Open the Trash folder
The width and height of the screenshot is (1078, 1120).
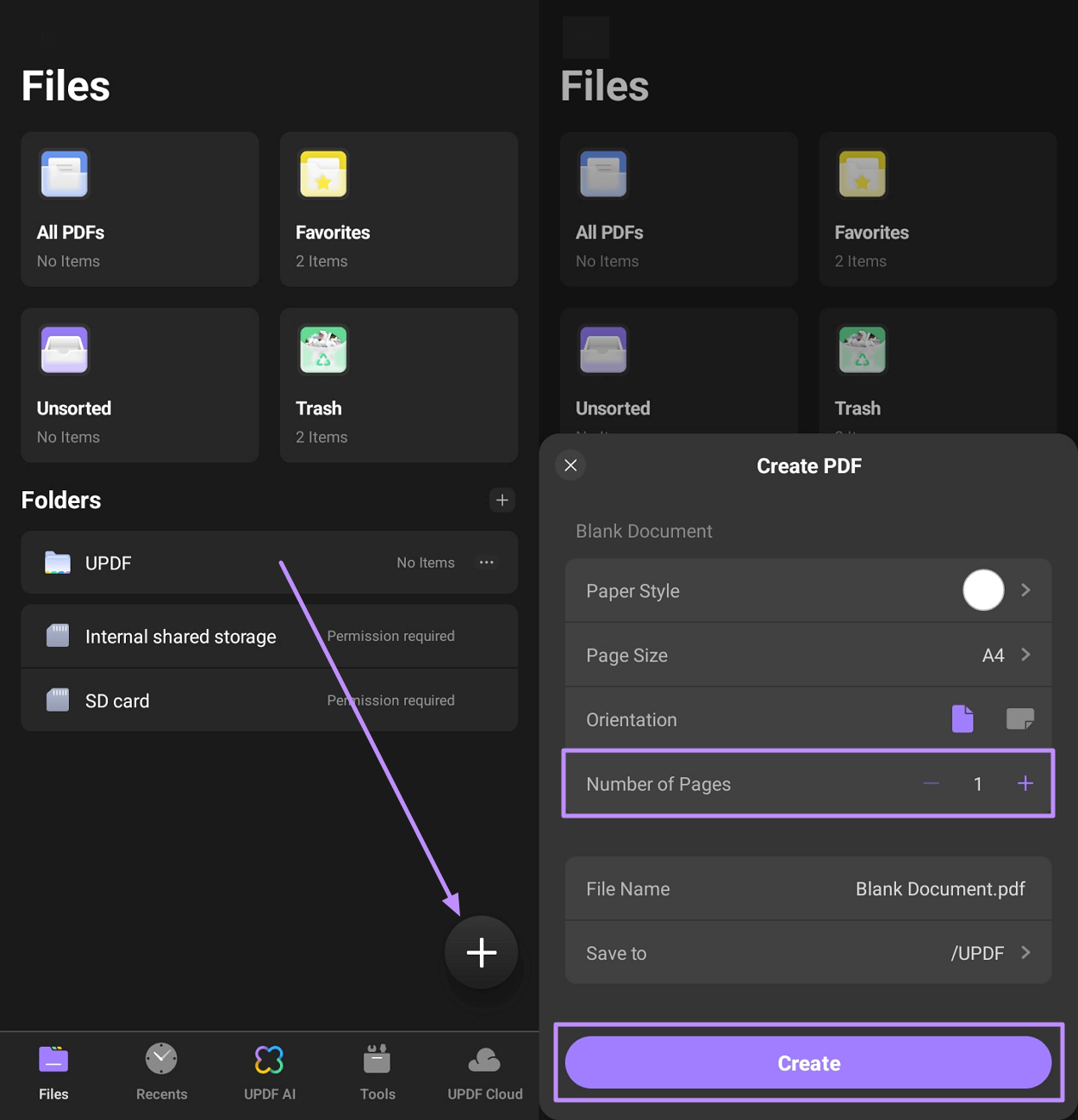click(398, 385)
